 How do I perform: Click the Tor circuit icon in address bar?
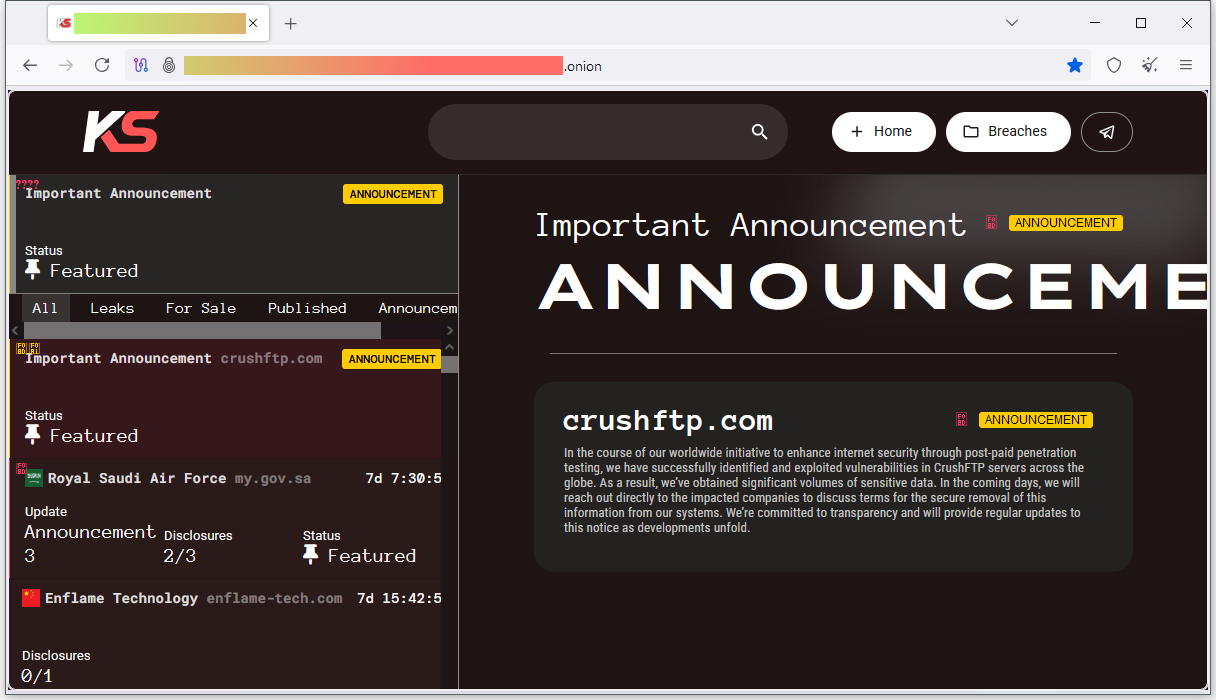point(141,66)
